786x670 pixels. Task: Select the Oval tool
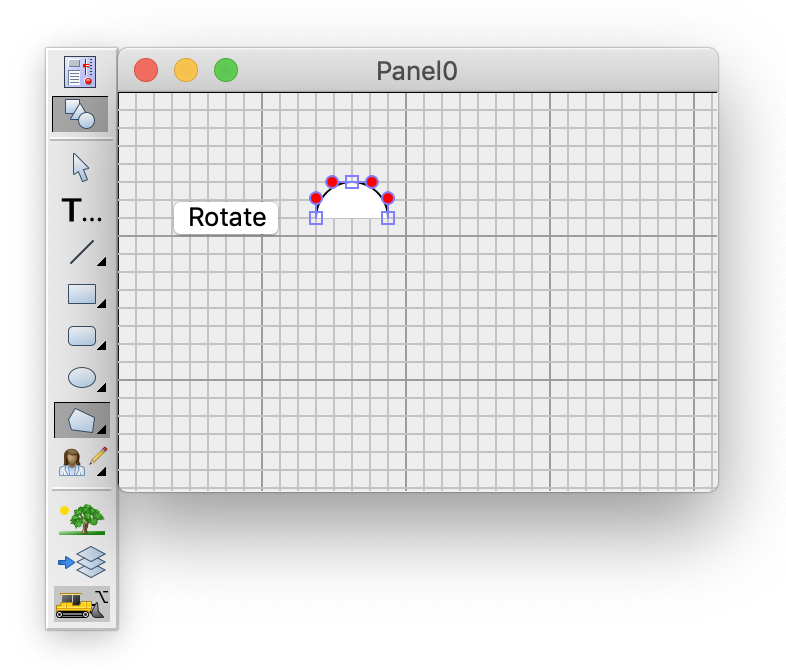81,378
